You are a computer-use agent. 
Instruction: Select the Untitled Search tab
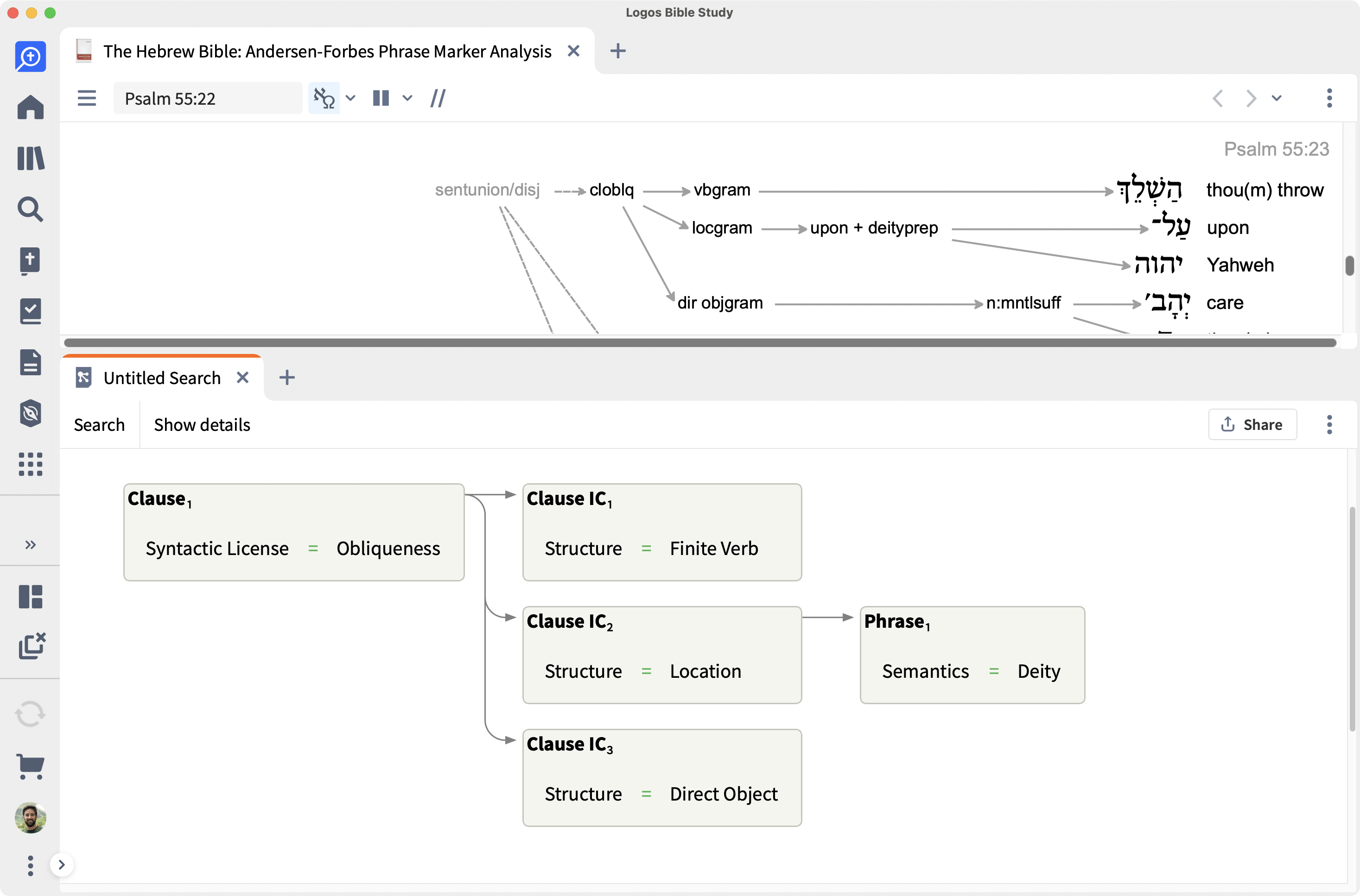tap(162, 378)
